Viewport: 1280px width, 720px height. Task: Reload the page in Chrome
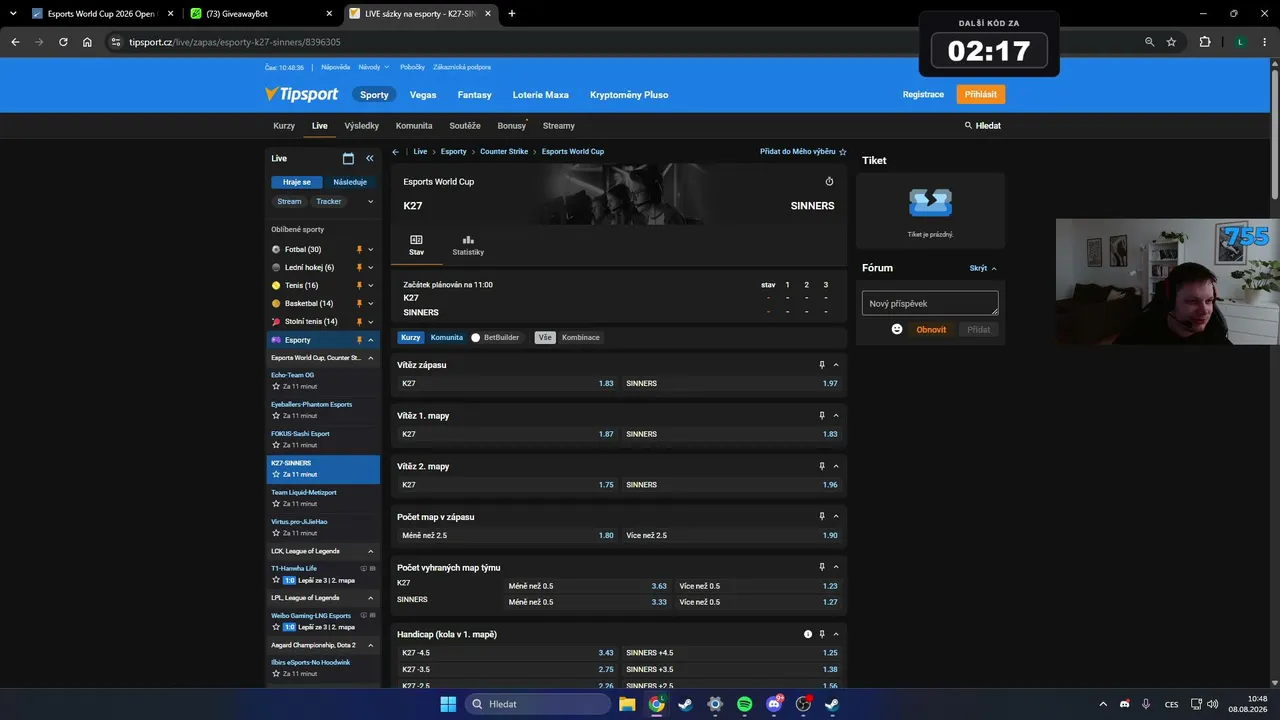click(63, 42)
